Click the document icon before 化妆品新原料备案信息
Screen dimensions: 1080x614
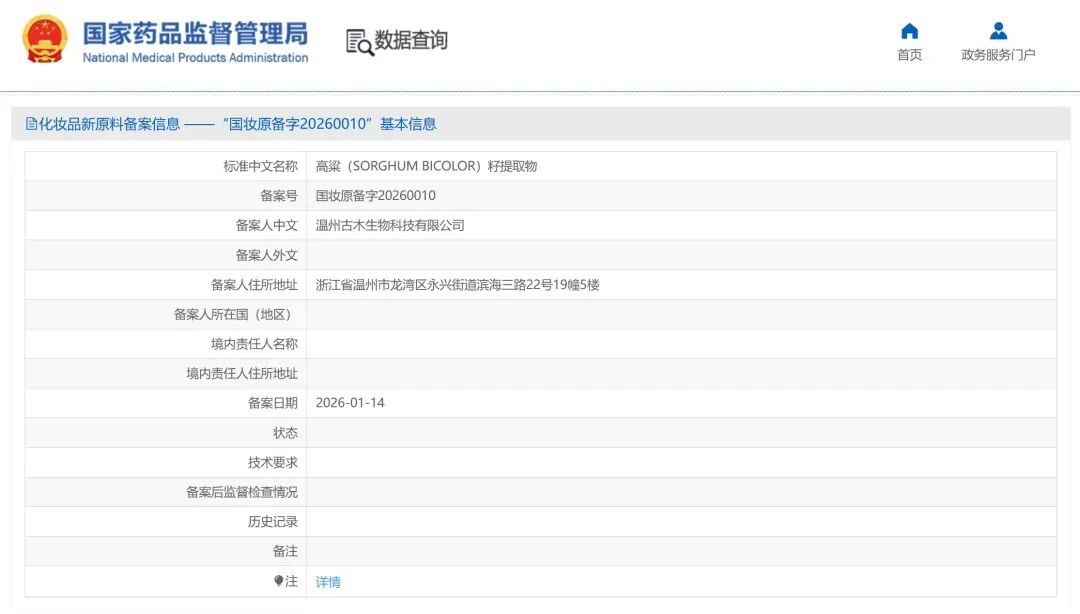[x=32, y=123]
